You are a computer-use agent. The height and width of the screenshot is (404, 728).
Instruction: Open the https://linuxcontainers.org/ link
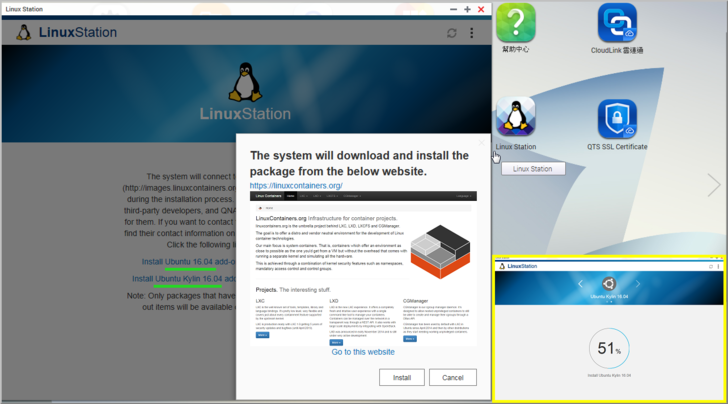pyautogui.click(x=296, y=185)
